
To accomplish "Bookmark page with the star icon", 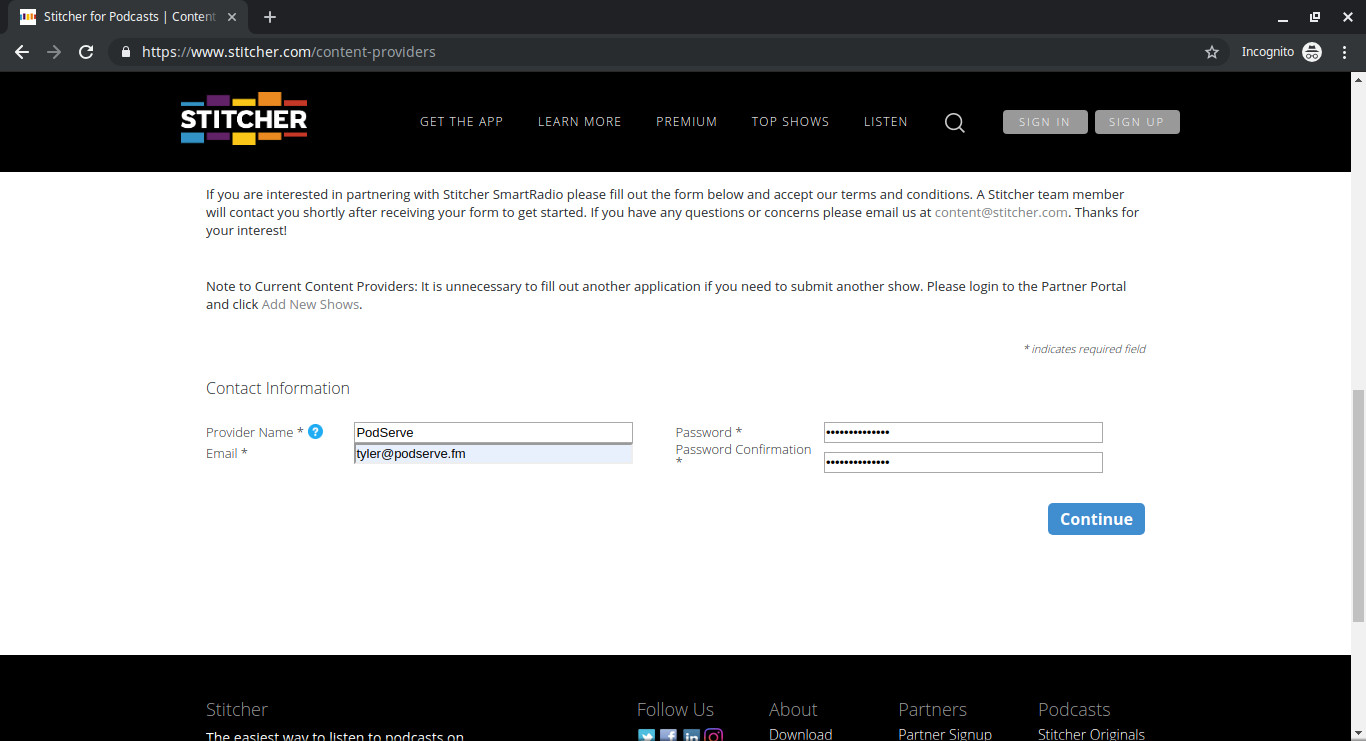I will pos(1212,52).
